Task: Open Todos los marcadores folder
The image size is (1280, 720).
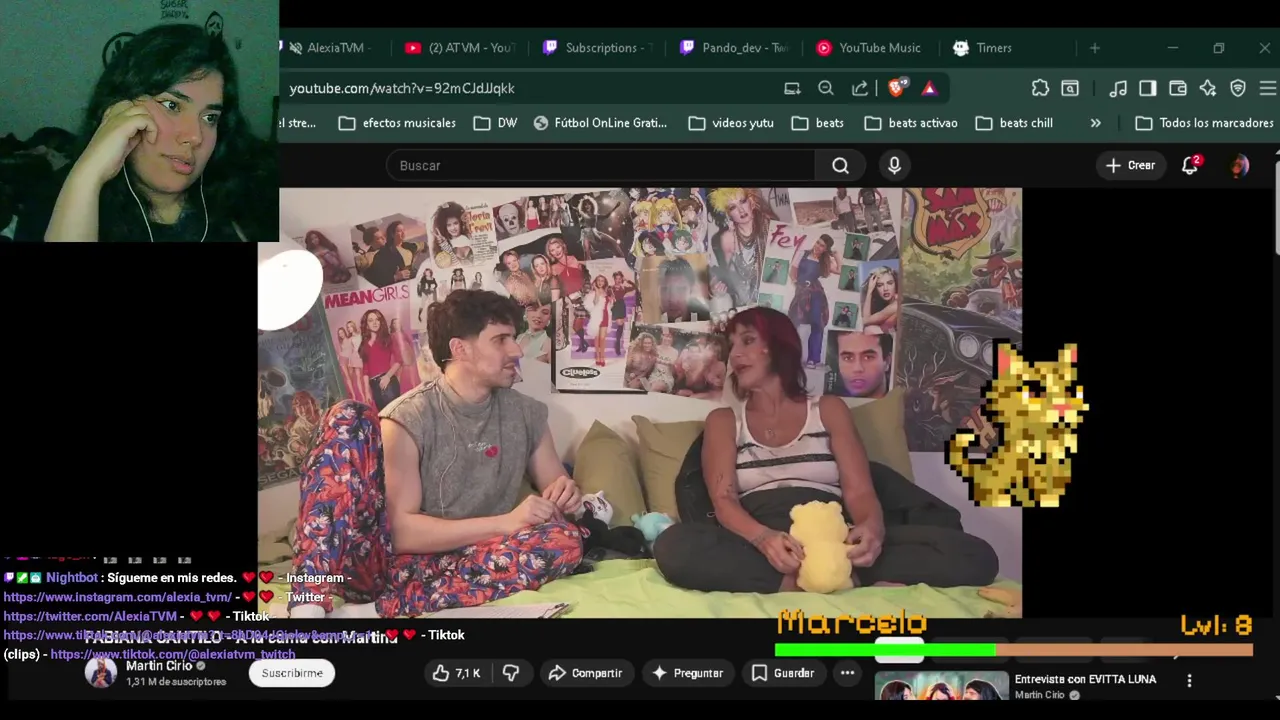Action: 1205,123
